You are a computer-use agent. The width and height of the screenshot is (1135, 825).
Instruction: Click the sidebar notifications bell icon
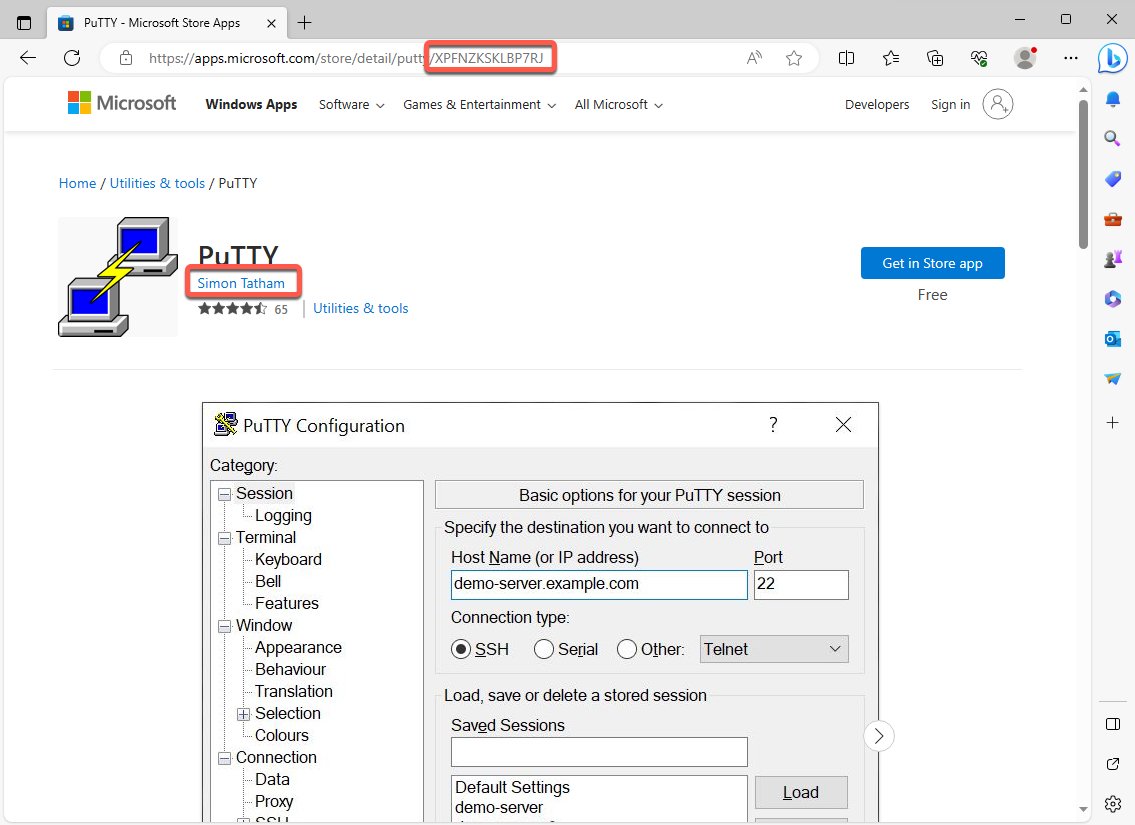(1113, 99)
